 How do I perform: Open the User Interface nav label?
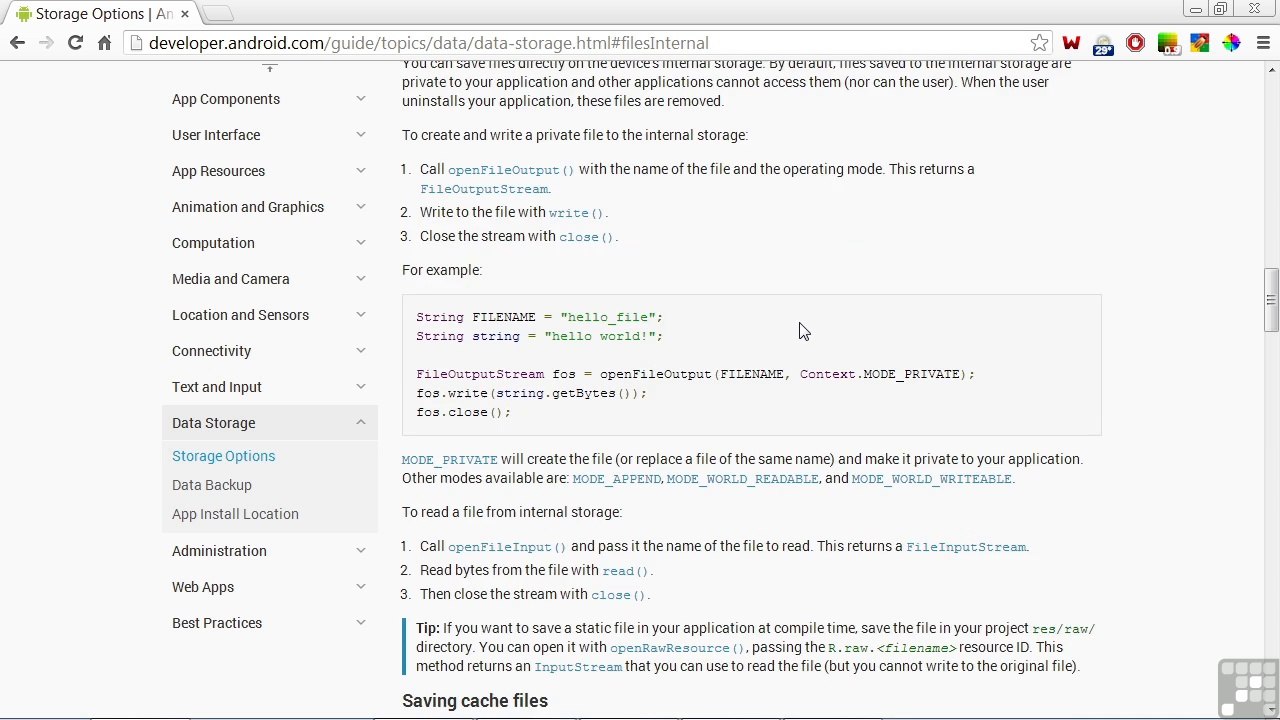[x=216, y=135]
